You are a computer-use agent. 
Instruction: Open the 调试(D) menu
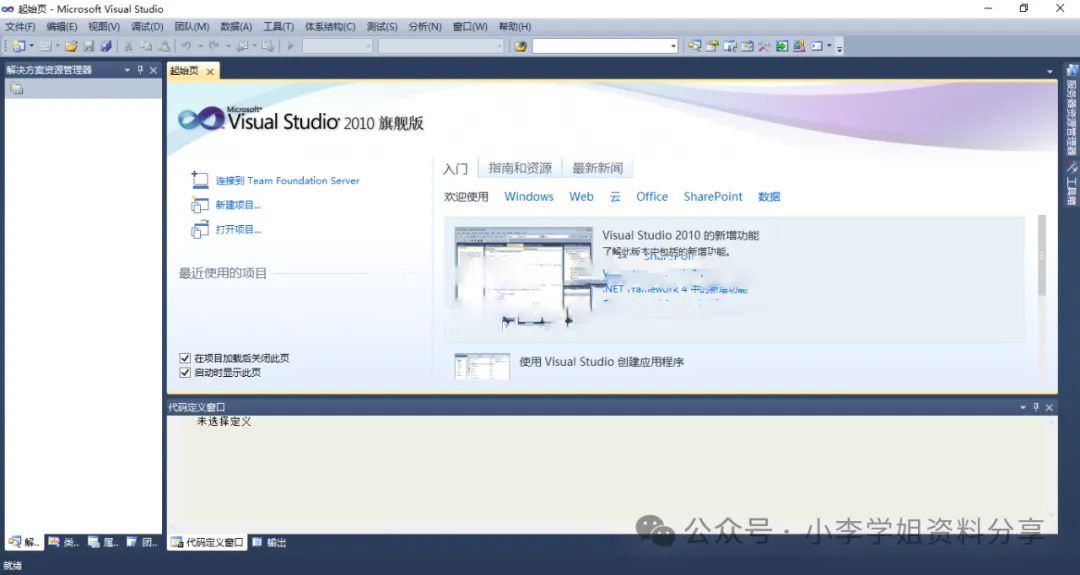[x=147, y=26]
